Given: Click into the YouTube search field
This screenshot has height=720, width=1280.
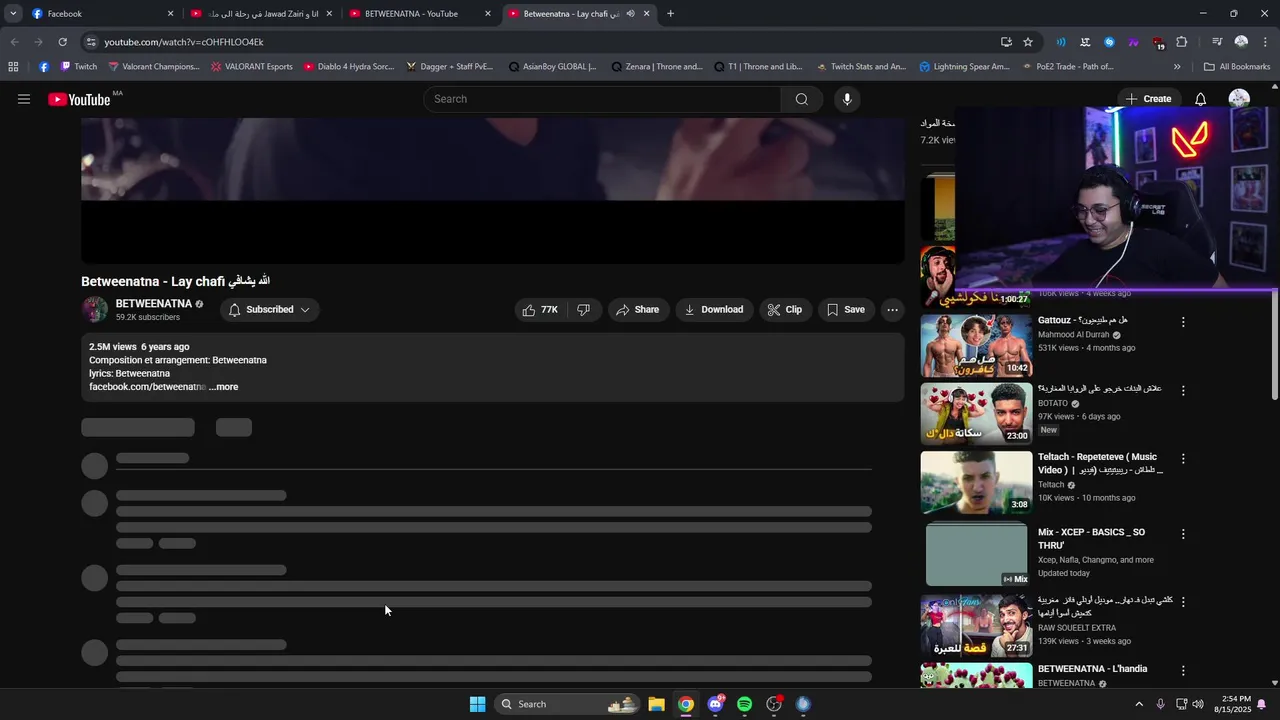Looking at the screenshot, I should pyautogui.click(x=603, y=99).
